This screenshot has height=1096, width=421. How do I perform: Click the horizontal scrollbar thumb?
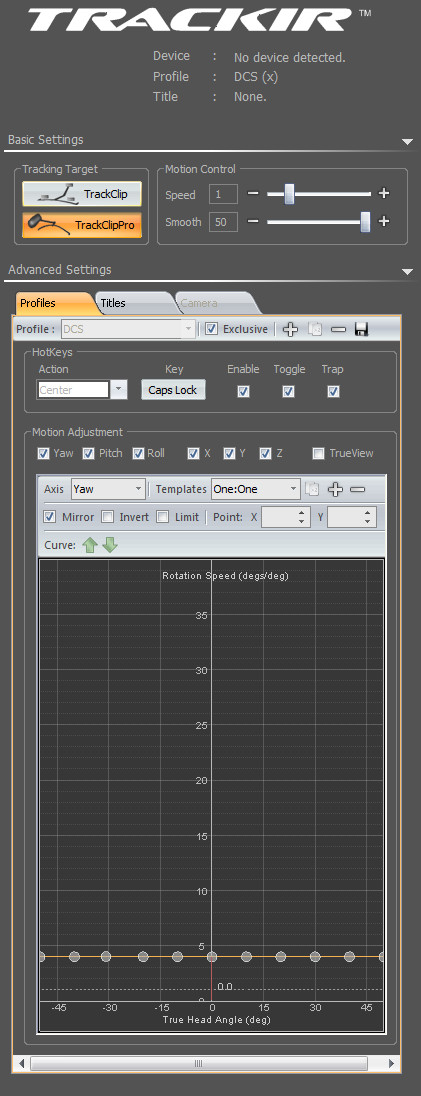(199, 1063)
